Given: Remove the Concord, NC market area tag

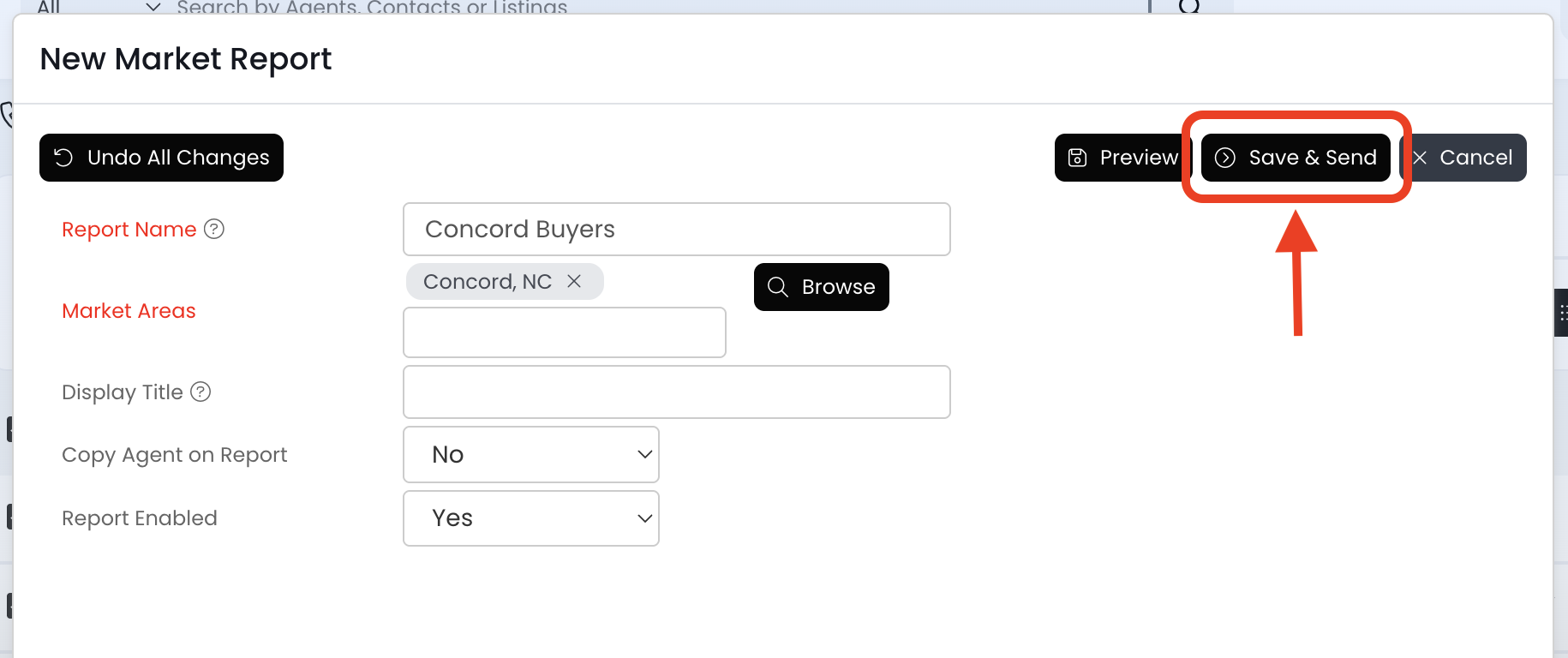Looking at the screenshot, I should pyautogui.click(x=574, y=281).
